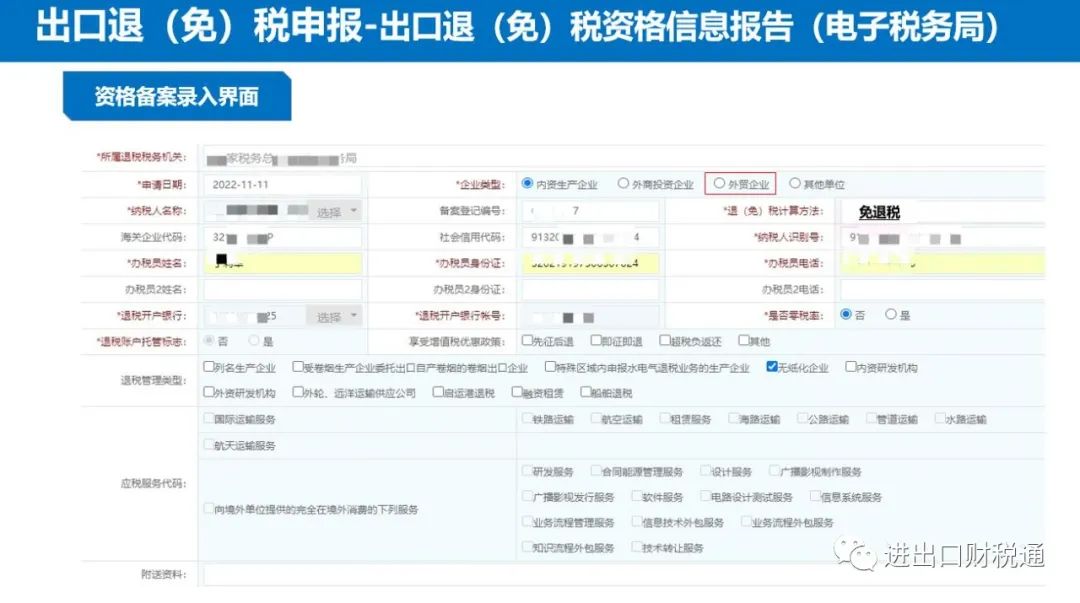
Task: Check the 启运港退税 checkbox
Action: click(x=437, y=392)
